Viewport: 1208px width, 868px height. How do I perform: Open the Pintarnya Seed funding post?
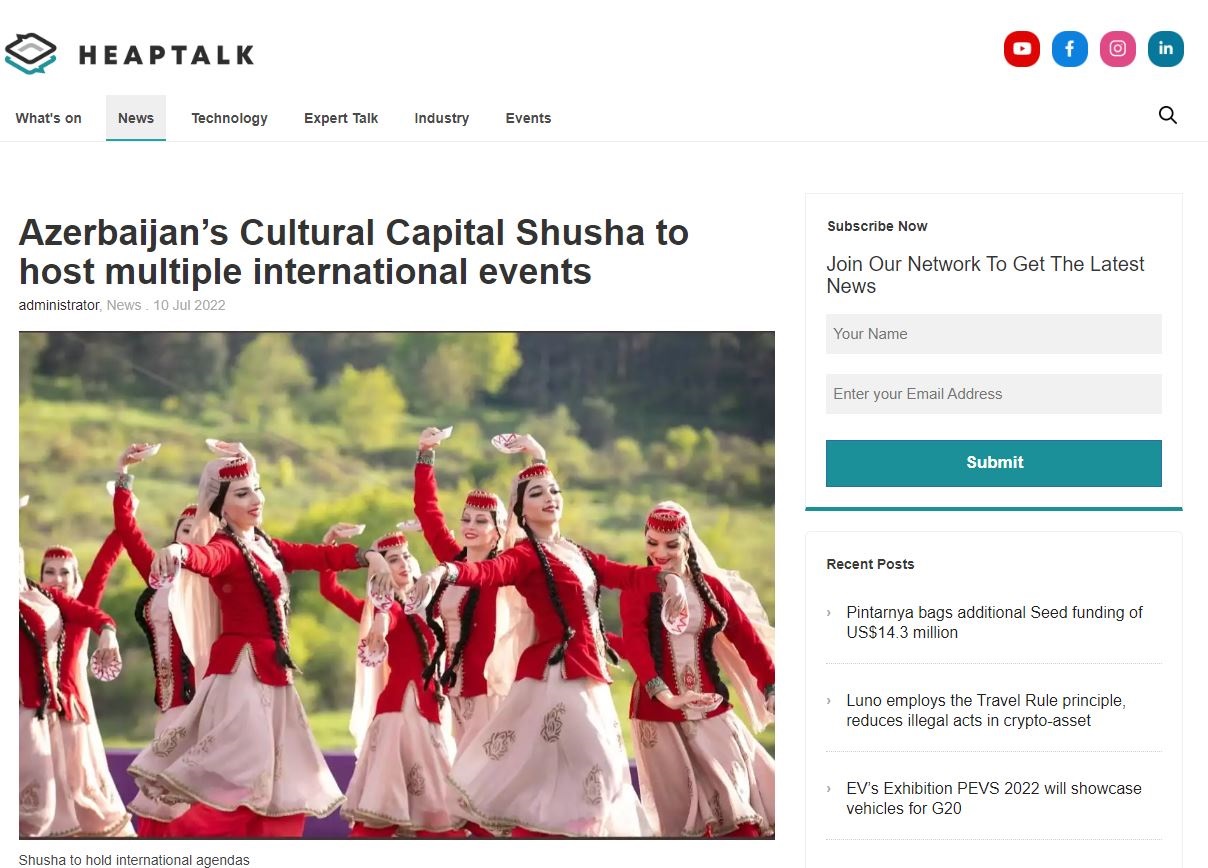[995, 622]
